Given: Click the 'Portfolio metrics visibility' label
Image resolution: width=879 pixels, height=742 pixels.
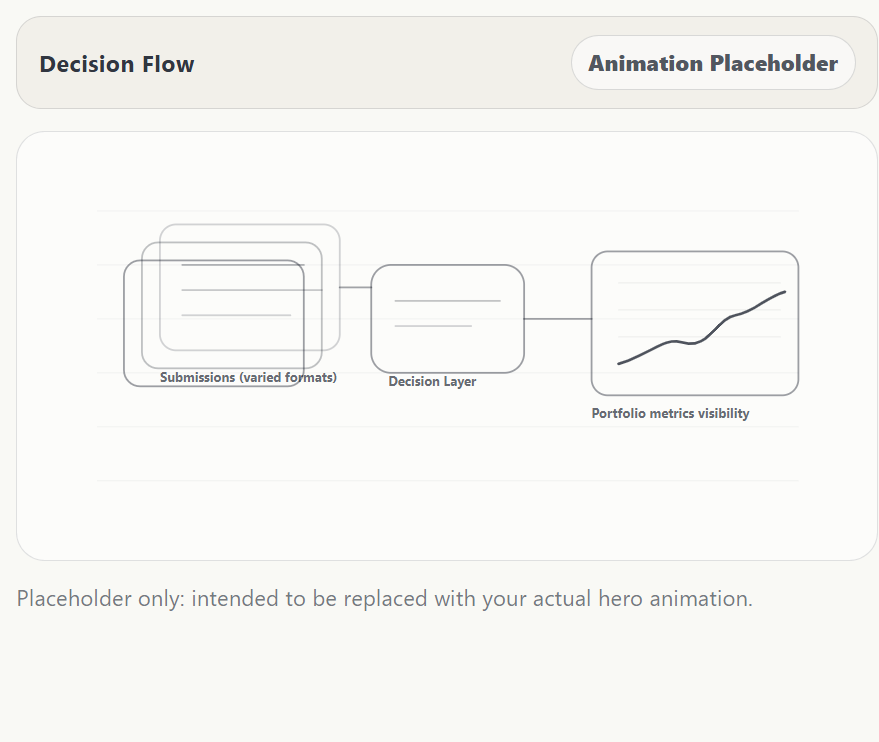Looking at the screenshot, I should [x=670, y=414].
